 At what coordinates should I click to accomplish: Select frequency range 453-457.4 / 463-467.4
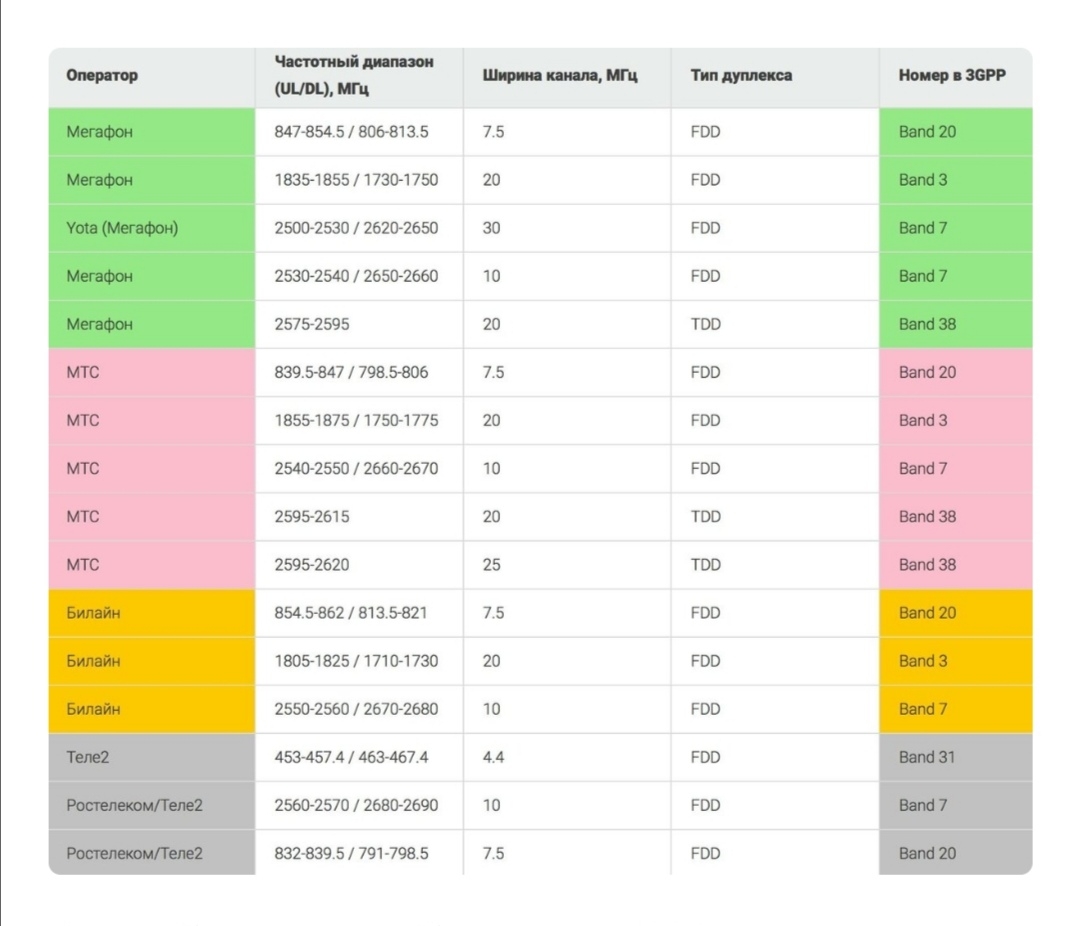coord(351,757)
